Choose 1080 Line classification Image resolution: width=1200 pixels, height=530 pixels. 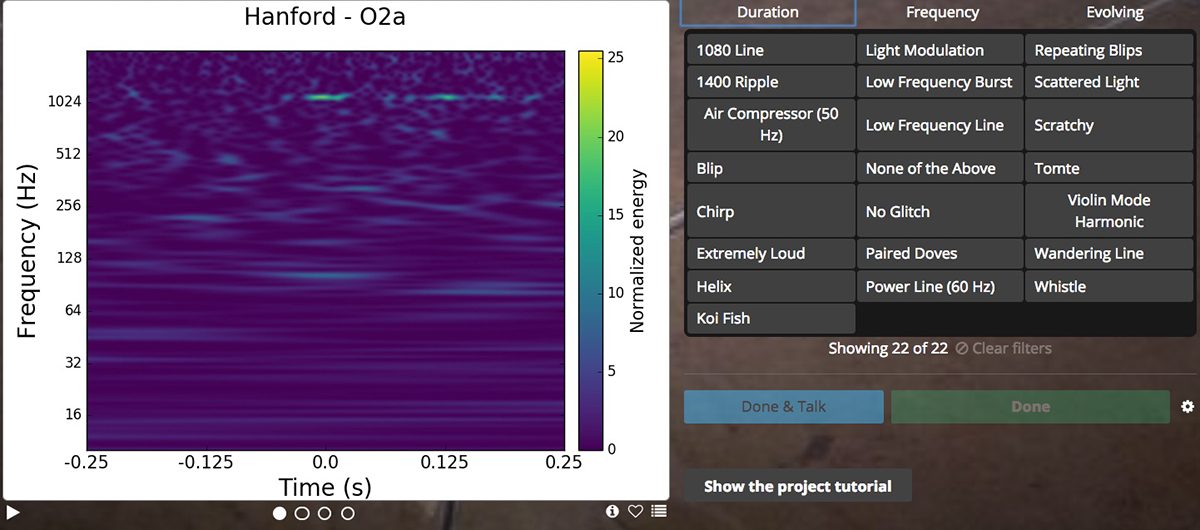tap(771, 50)
